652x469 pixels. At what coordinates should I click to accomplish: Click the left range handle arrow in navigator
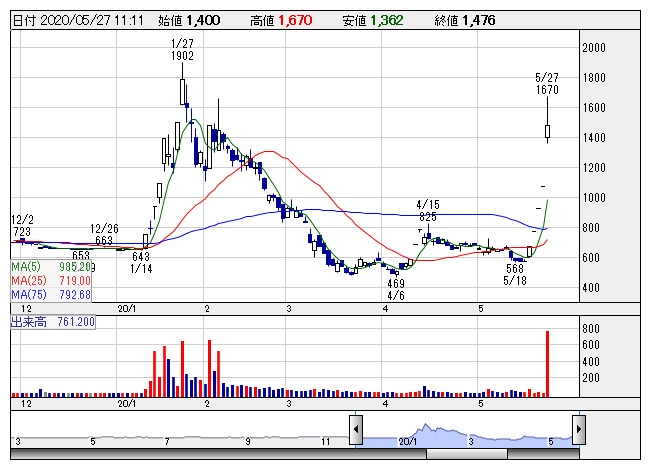tap(355, 430)
